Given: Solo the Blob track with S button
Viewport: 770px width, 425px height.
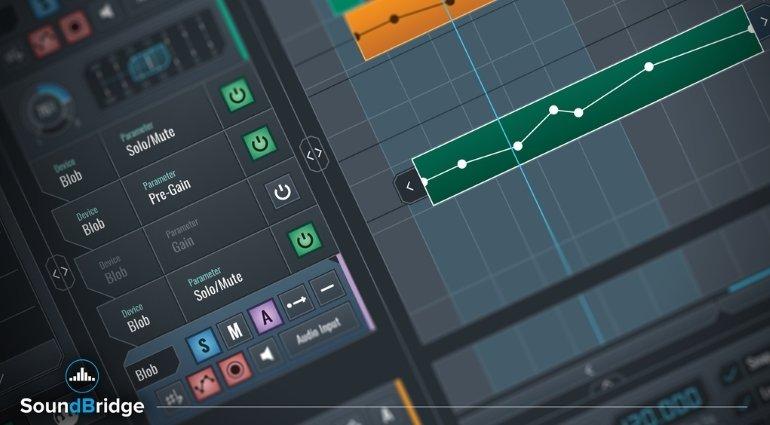Looking at the screenshot, I should 204,344.
